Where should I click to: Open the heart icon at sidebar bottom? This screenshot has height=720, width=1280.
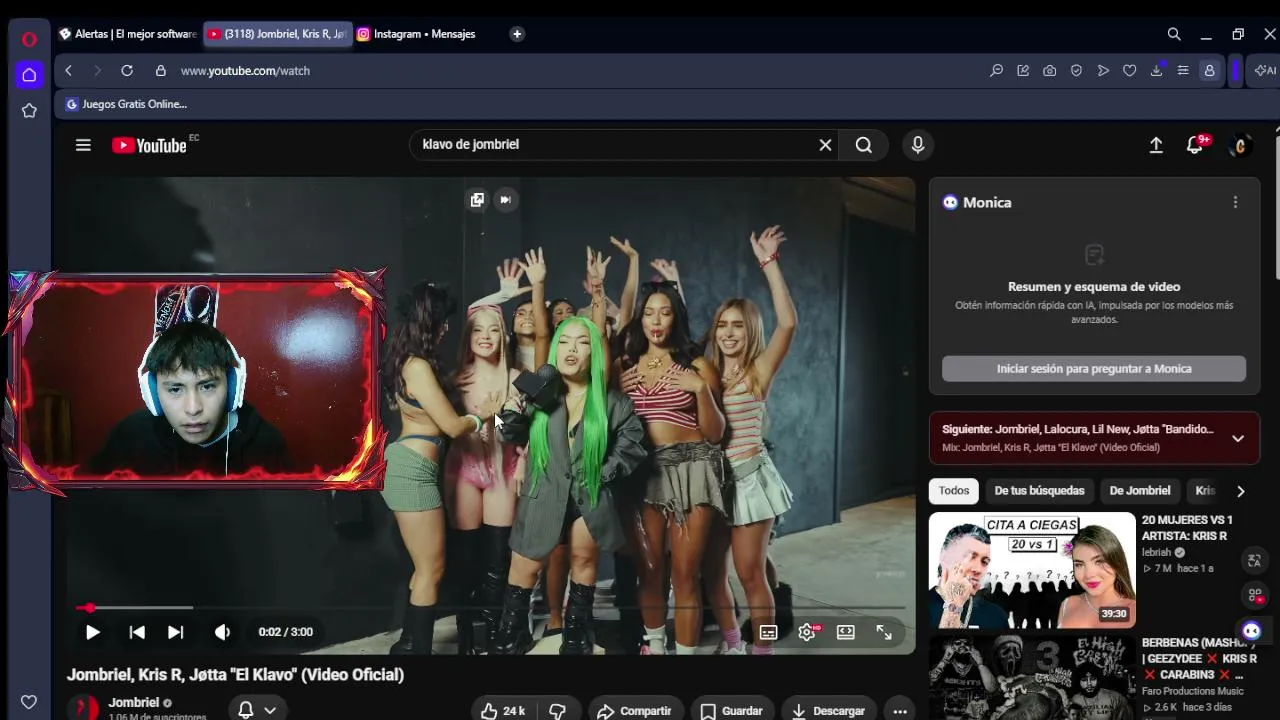tap(29, 702)
